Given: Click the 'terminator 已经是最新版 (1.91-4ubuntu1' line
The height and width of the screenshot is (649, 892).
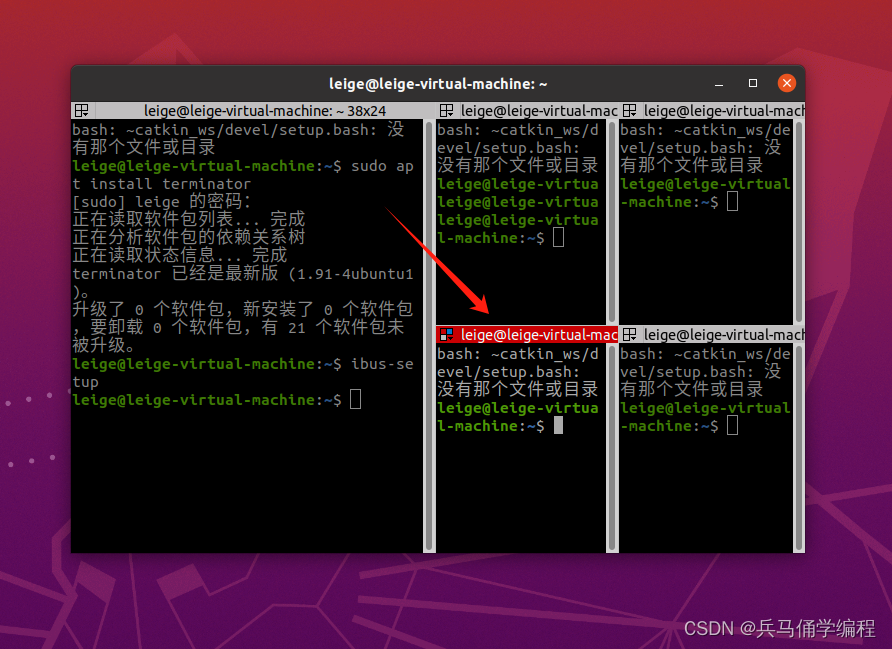Looking at the screenshot, I should tap(243, 274).
